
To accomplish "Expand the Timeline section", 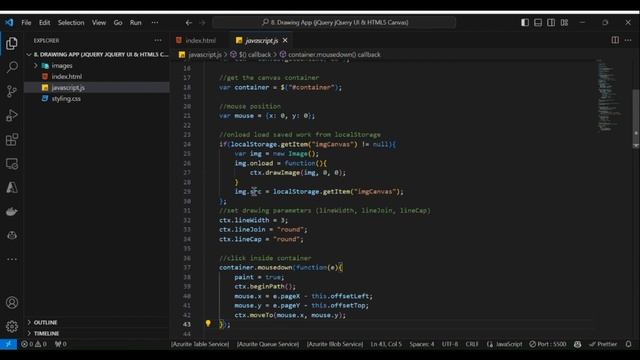I will click(97, 333).
